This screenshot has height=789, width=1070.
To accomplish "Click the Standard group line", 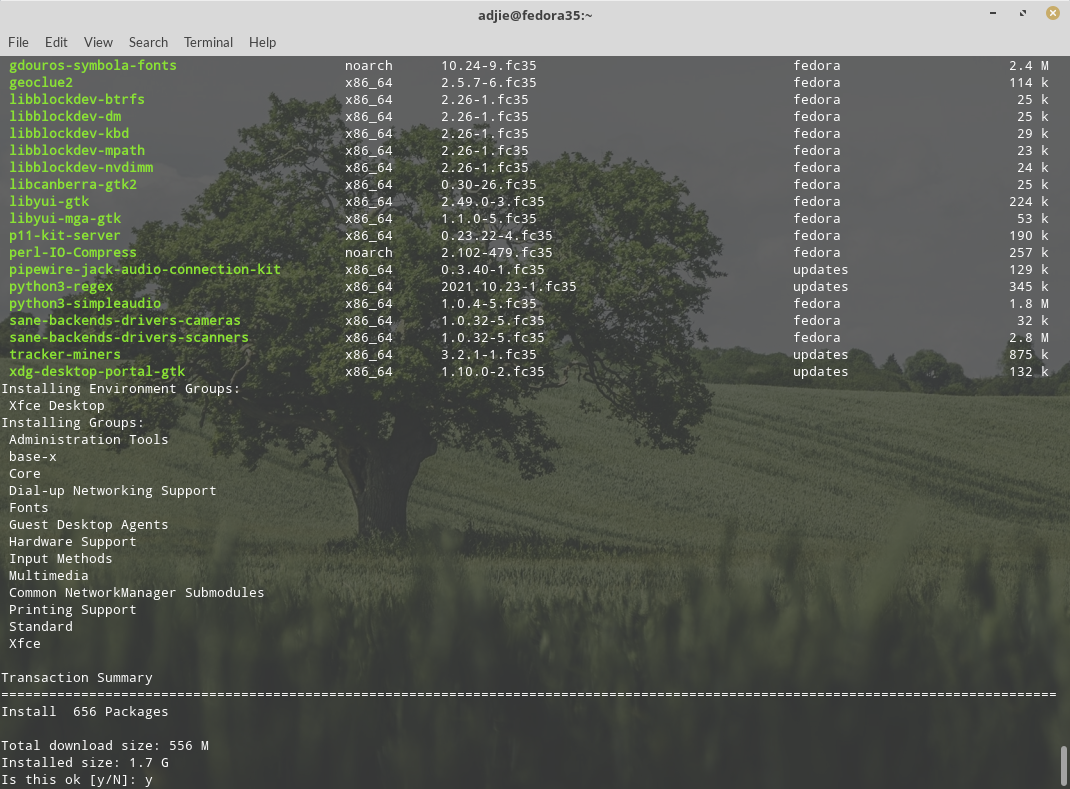I will coord(41,627).
